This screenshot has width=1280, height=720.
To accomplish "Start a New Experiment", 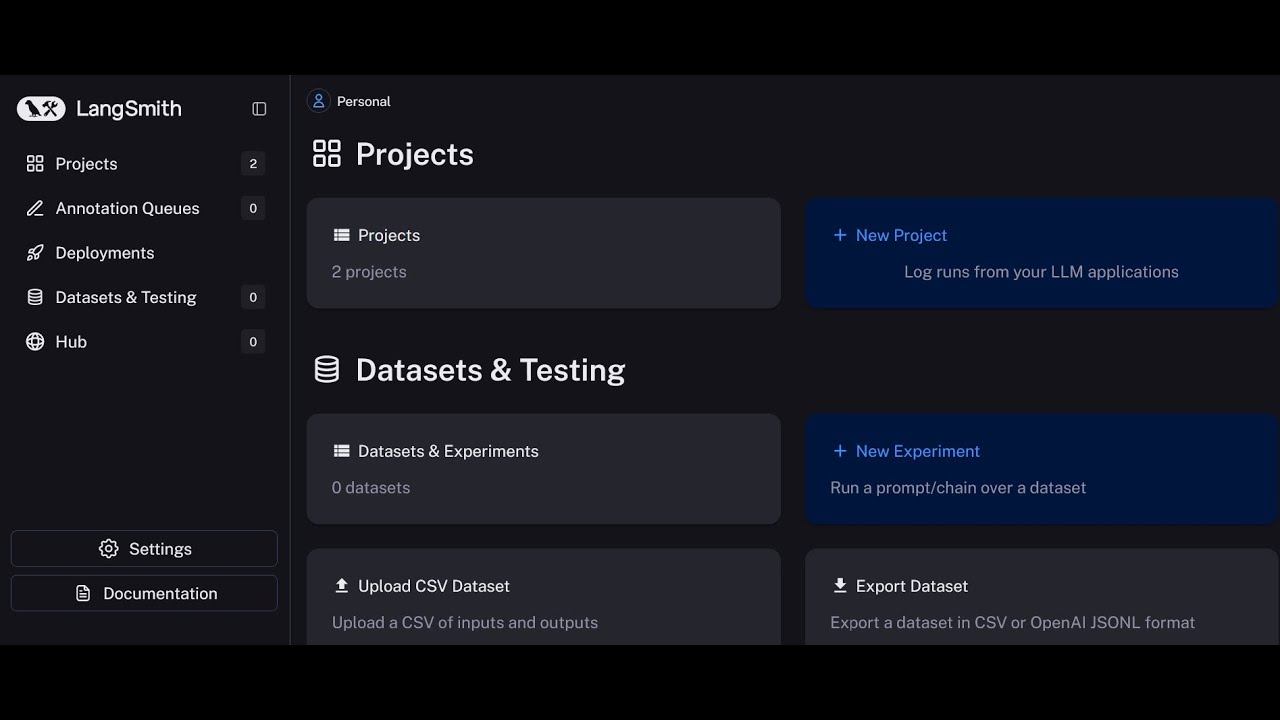I will click(916, 451).
